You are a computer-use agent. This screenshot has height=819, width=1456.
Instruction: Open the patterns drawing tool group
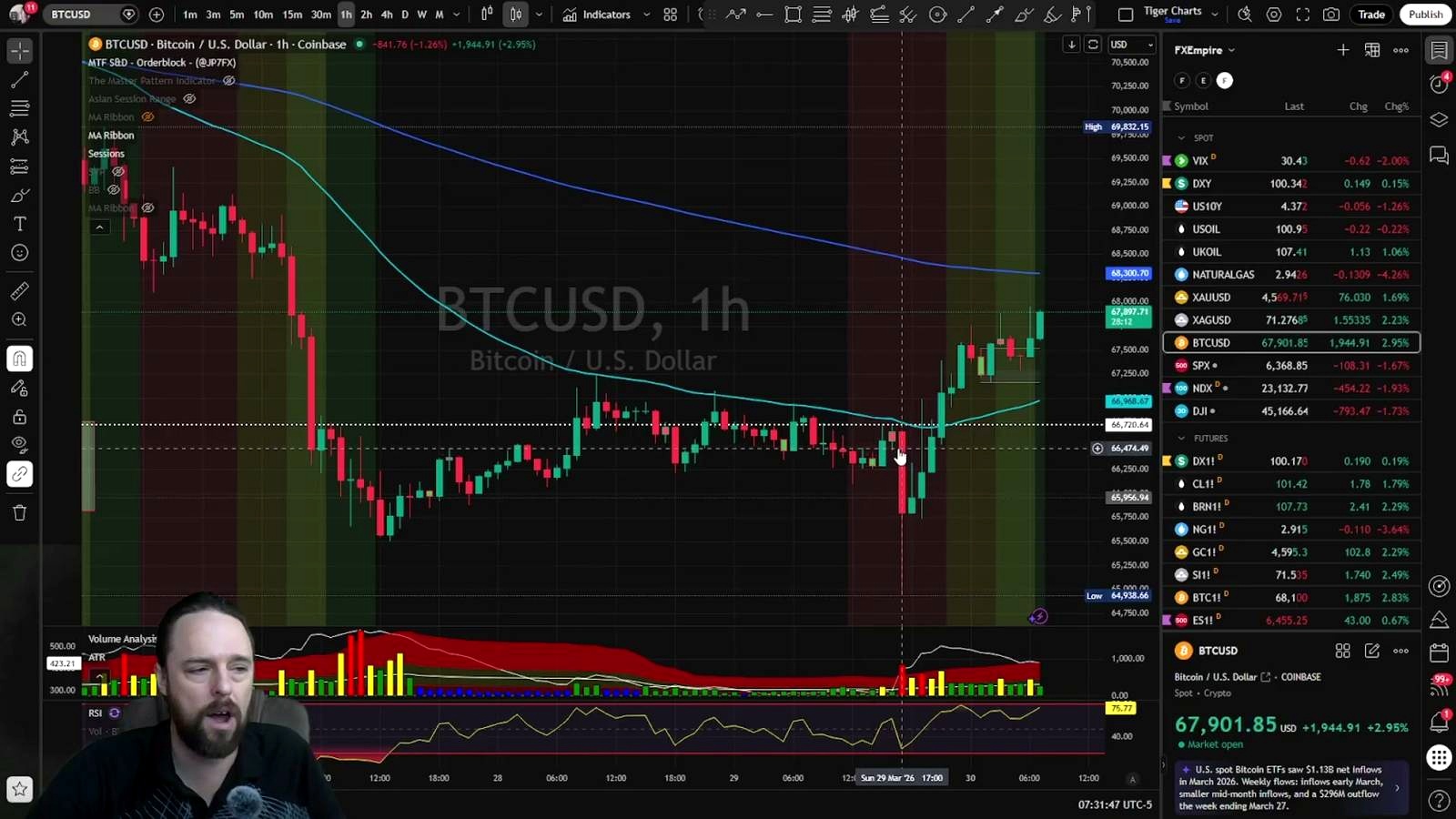[x=20, y=137]
